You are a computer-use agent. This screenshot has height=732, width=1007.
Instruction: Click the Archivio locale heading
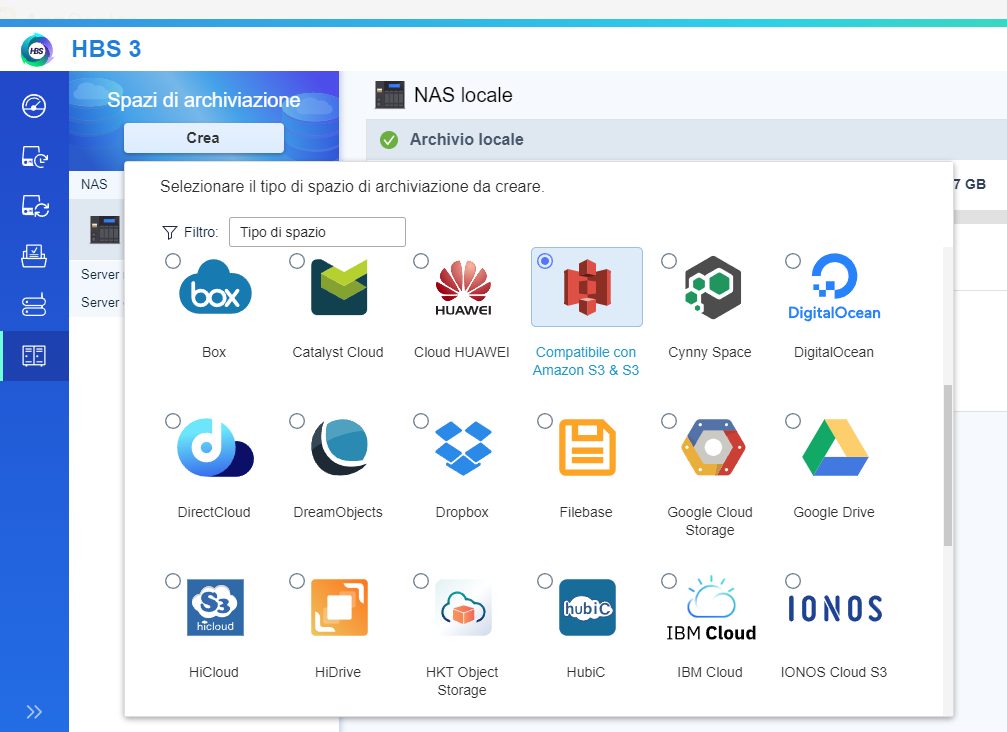coord(466,139)
